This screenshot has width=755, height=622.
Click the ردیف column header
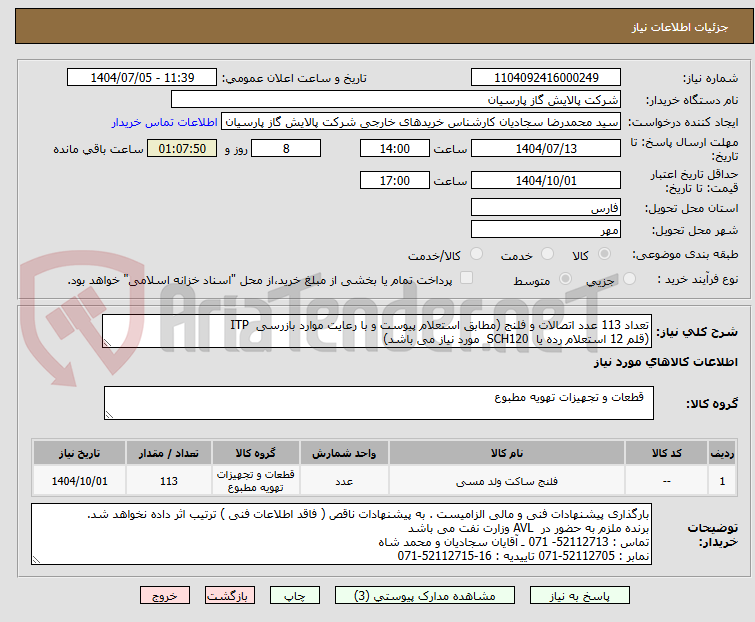coord(722,453)
